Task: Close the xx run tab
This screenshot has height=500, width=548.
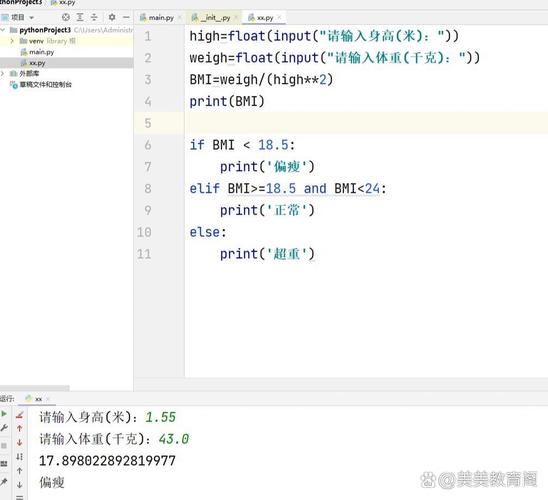Action: [x=48, y=399]
